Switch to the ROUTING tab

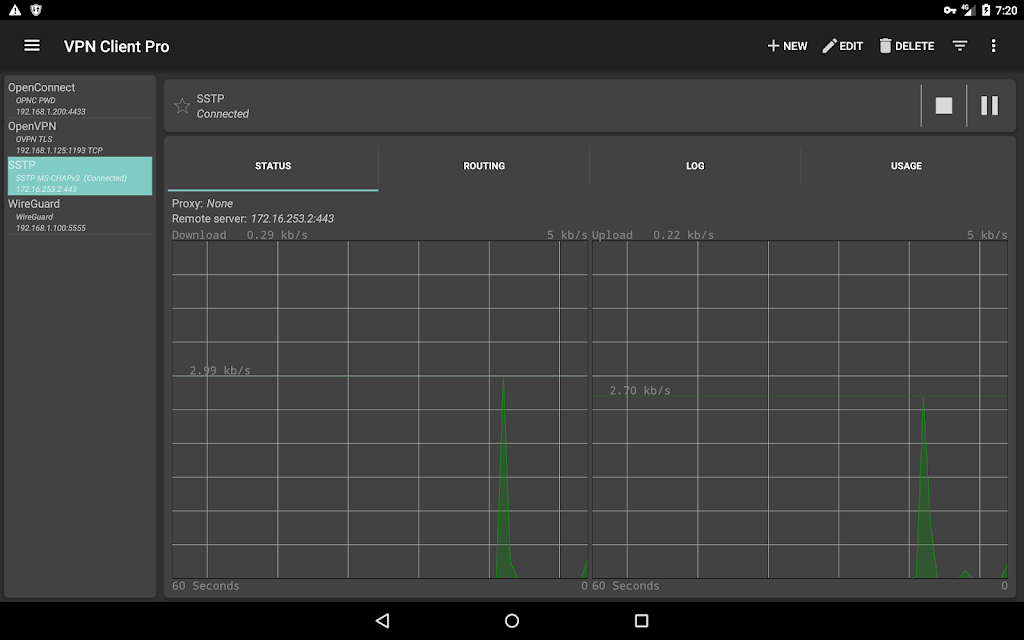pyautogui.click(x=484, y=166)
